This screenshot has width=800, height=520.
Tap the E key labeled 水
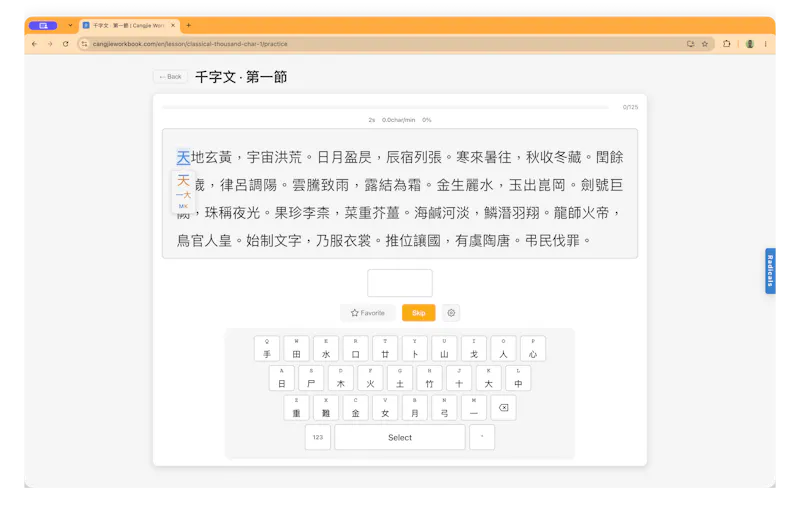(326, 349)
